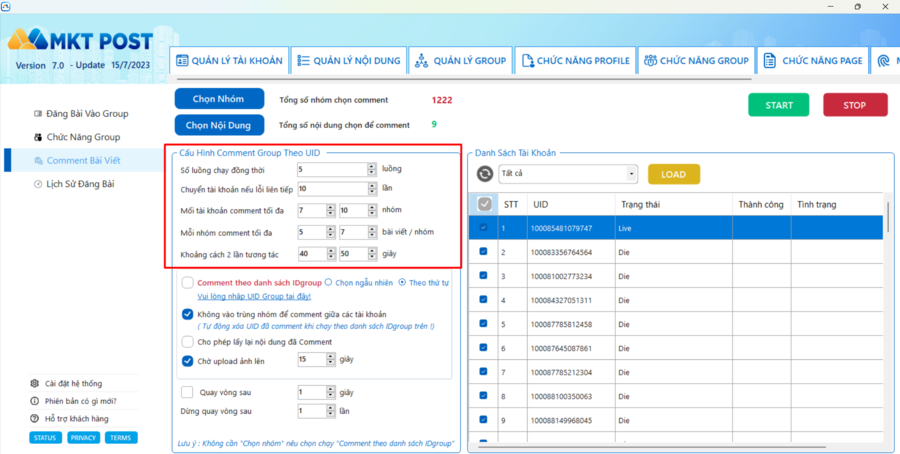Screen dimensions: 900x454
Task: Click the spinner of the interaction delay value 50
Action: pos(372,254)
